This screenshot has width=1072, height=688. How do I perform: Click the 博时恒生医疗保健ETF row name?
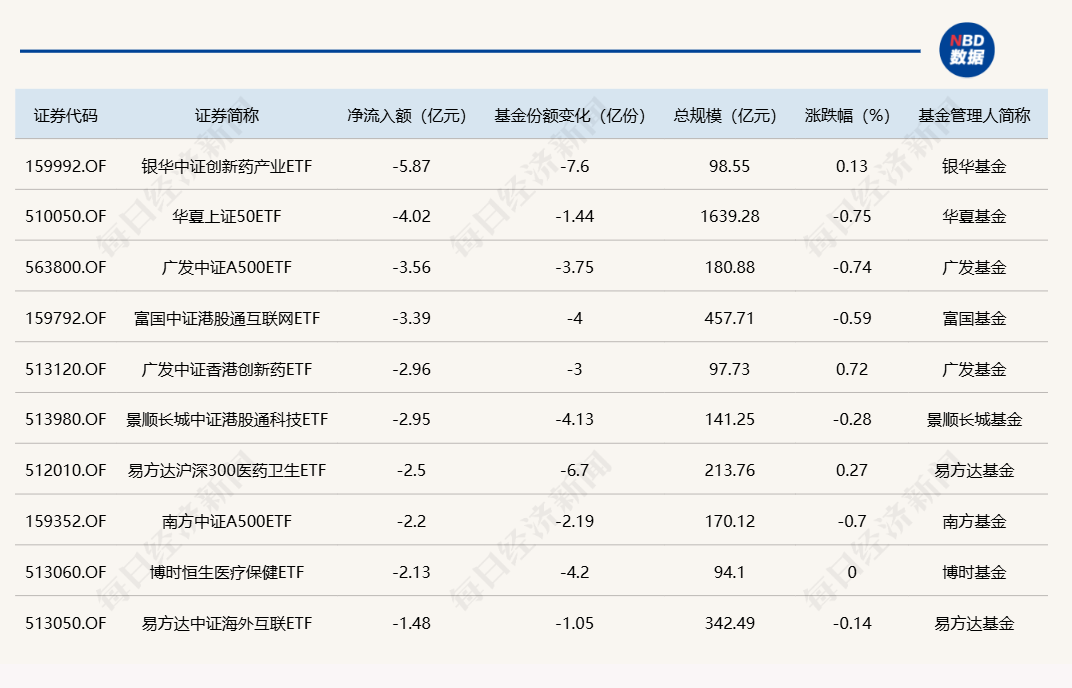pyautogui.click(x=227, y=573)
